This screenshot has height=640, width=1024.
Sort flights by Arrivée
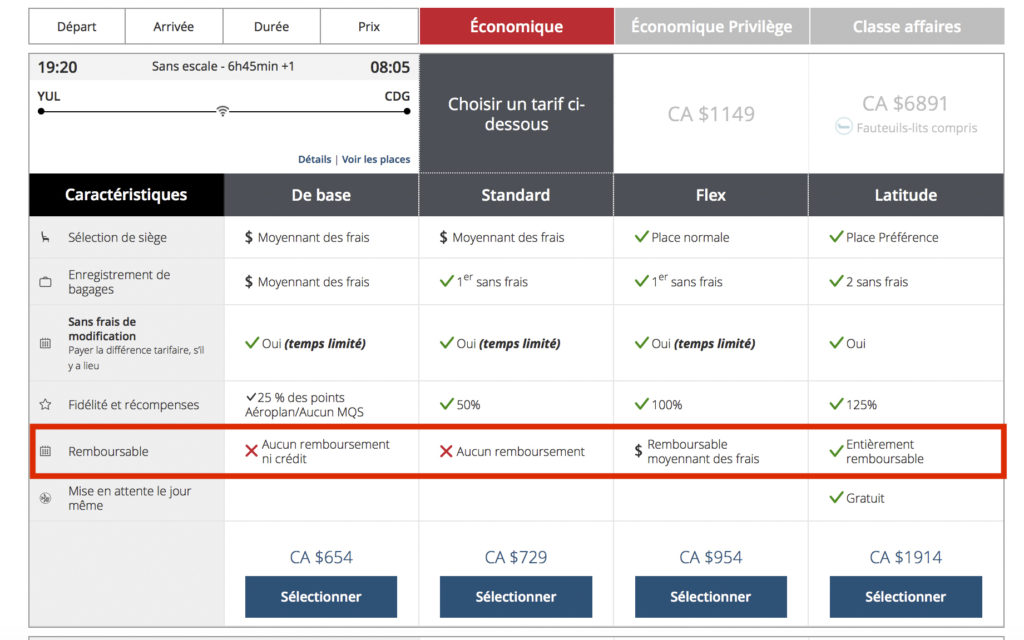pos(174,27)
